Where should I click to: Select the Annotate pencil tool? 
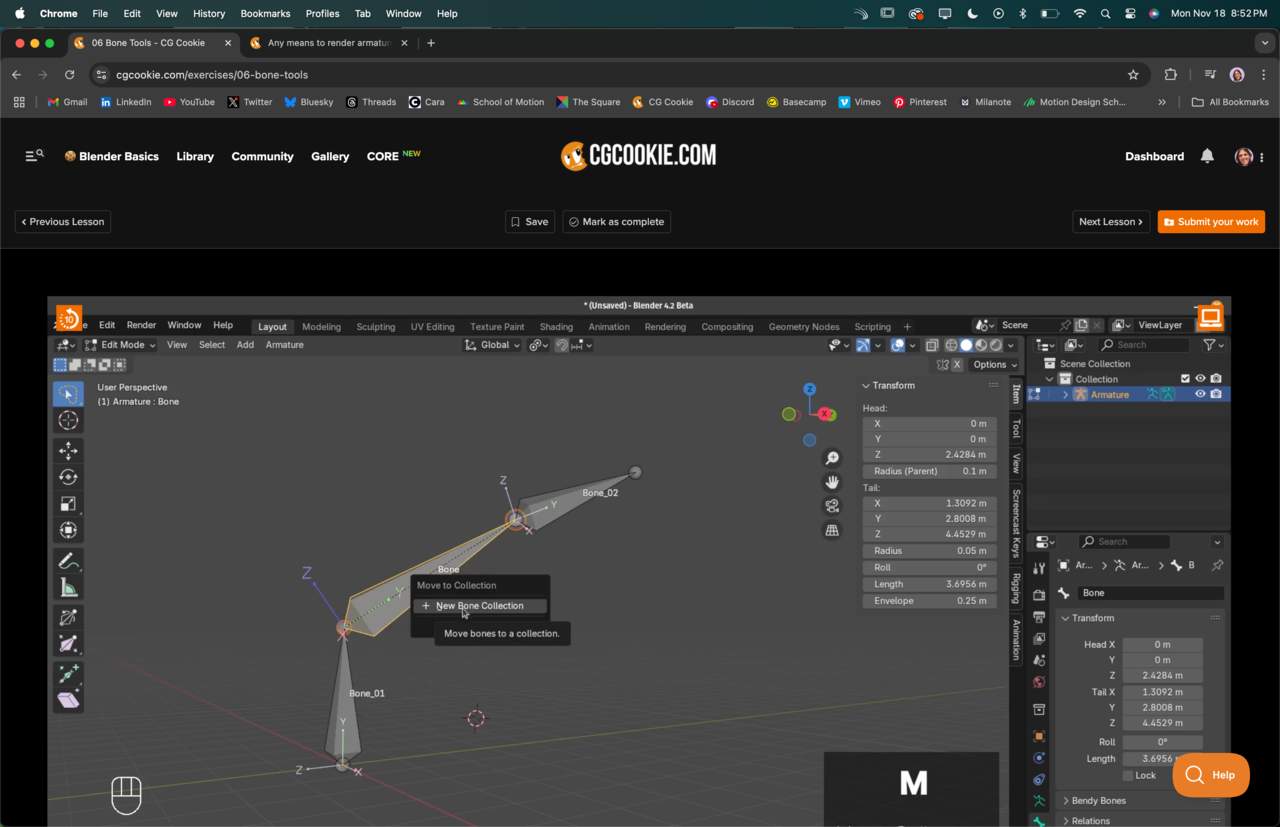(x=68, y=561)
